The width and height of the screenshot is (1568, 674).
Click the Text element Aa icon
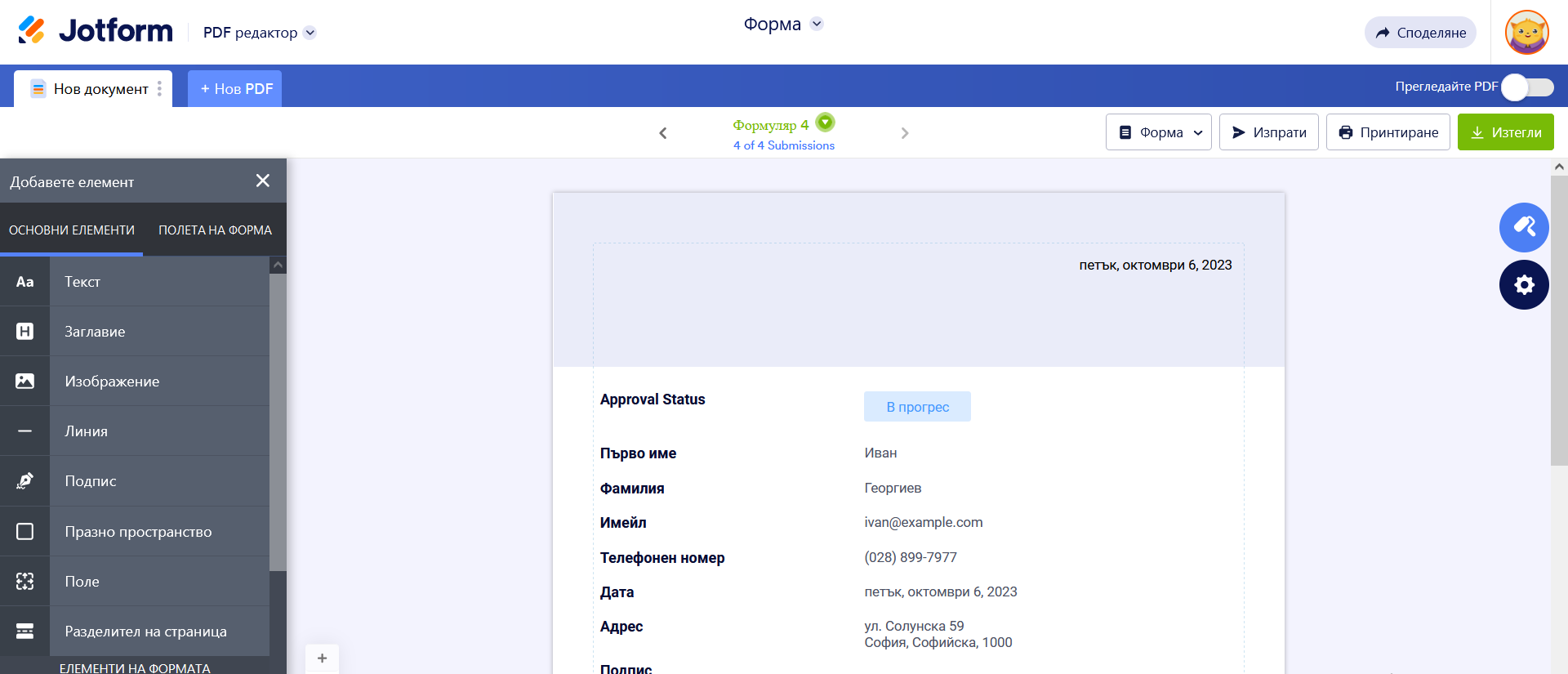[24, 282]
